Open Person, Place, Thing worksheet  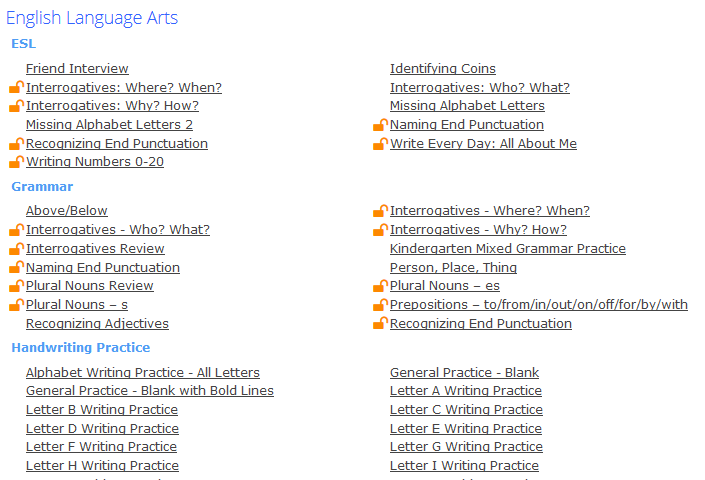pyautogui.click(x=453, y=267)
